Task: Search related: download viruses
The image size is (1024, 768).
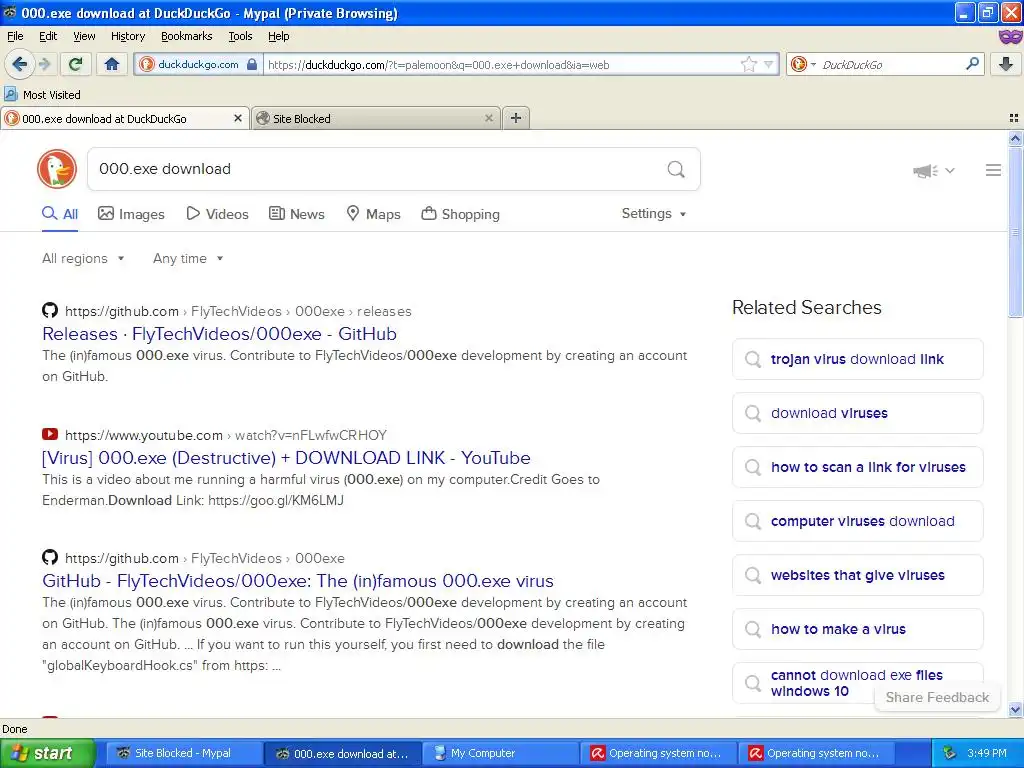Action: point(857,413)
